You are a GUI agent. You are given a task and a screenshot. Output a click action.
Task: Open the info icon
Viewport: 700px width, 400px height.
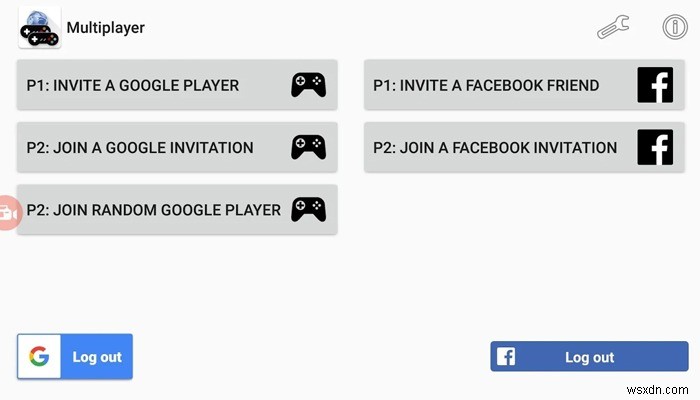point(675,27)
